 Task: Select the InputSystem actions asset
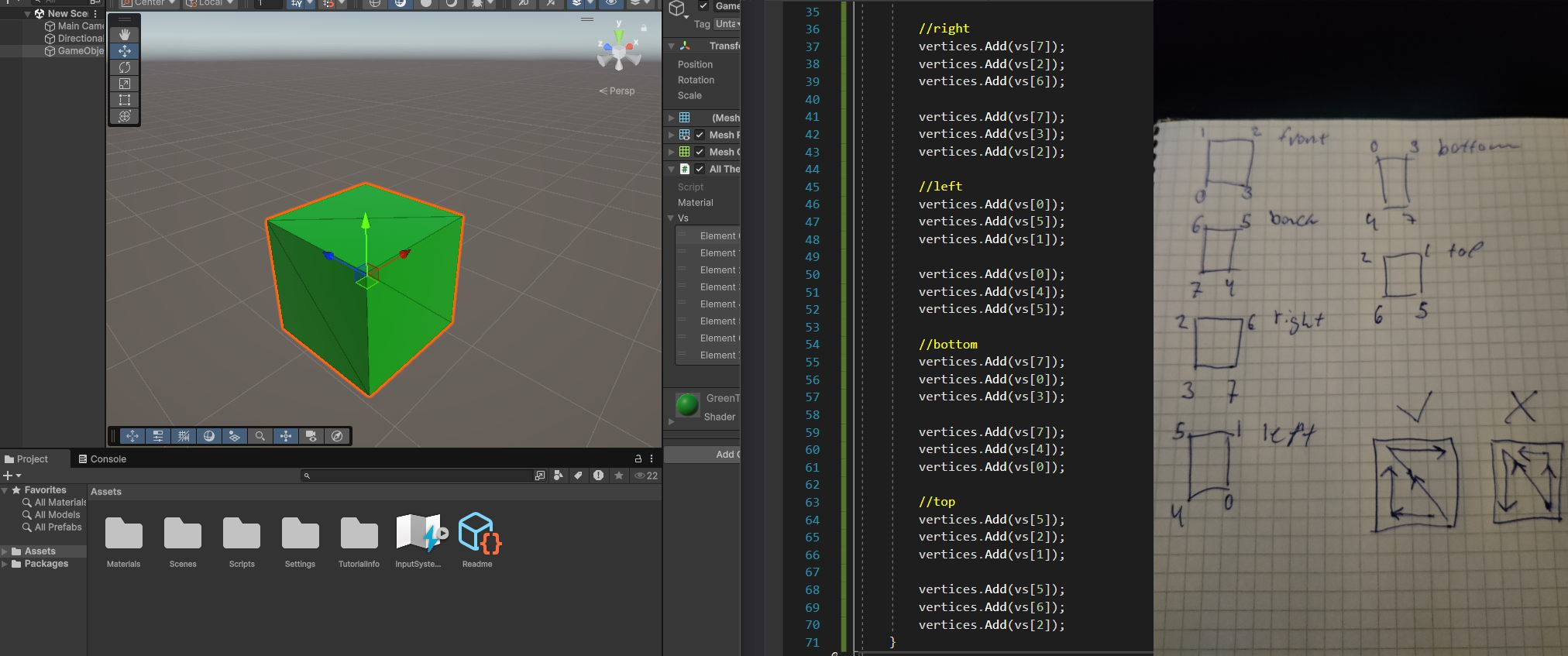click(418, 542)
